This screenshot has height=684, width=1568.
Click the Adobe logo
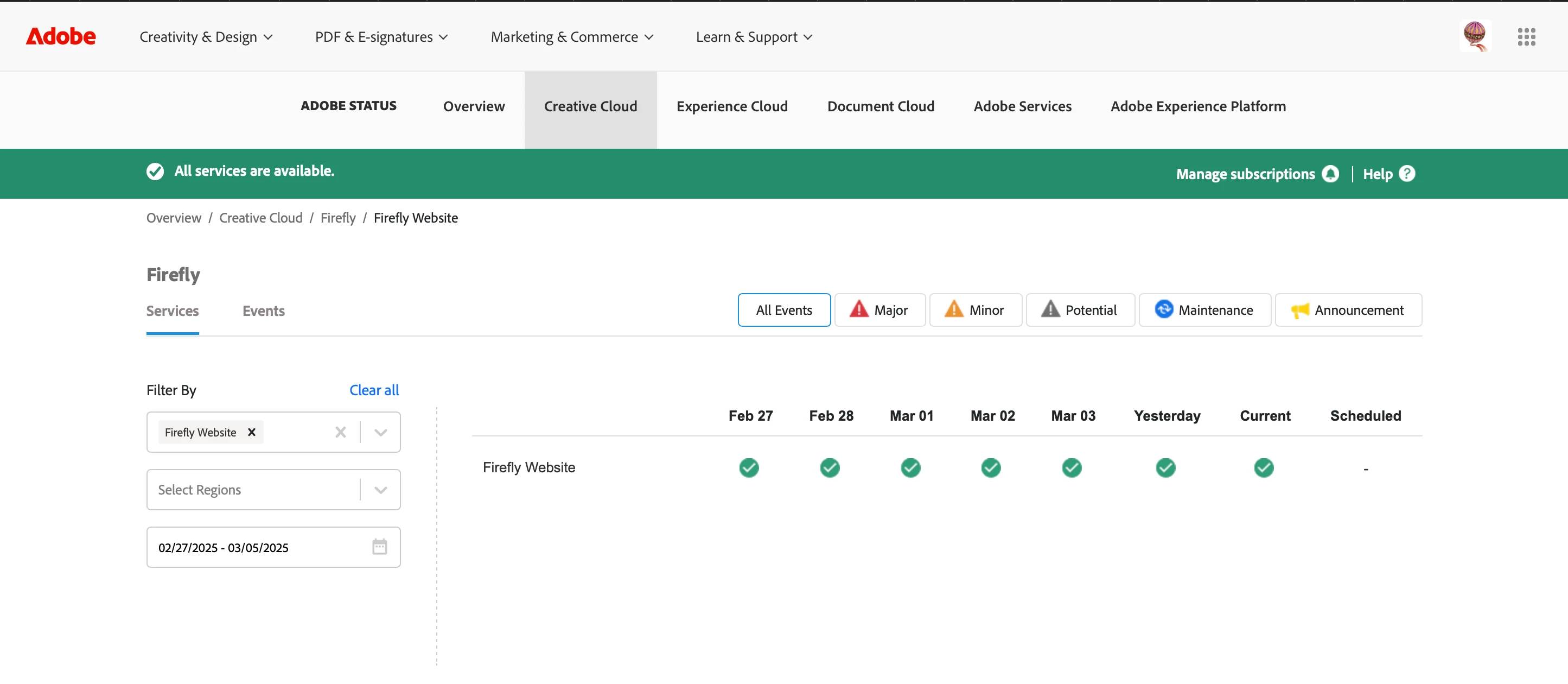point(60,36)
